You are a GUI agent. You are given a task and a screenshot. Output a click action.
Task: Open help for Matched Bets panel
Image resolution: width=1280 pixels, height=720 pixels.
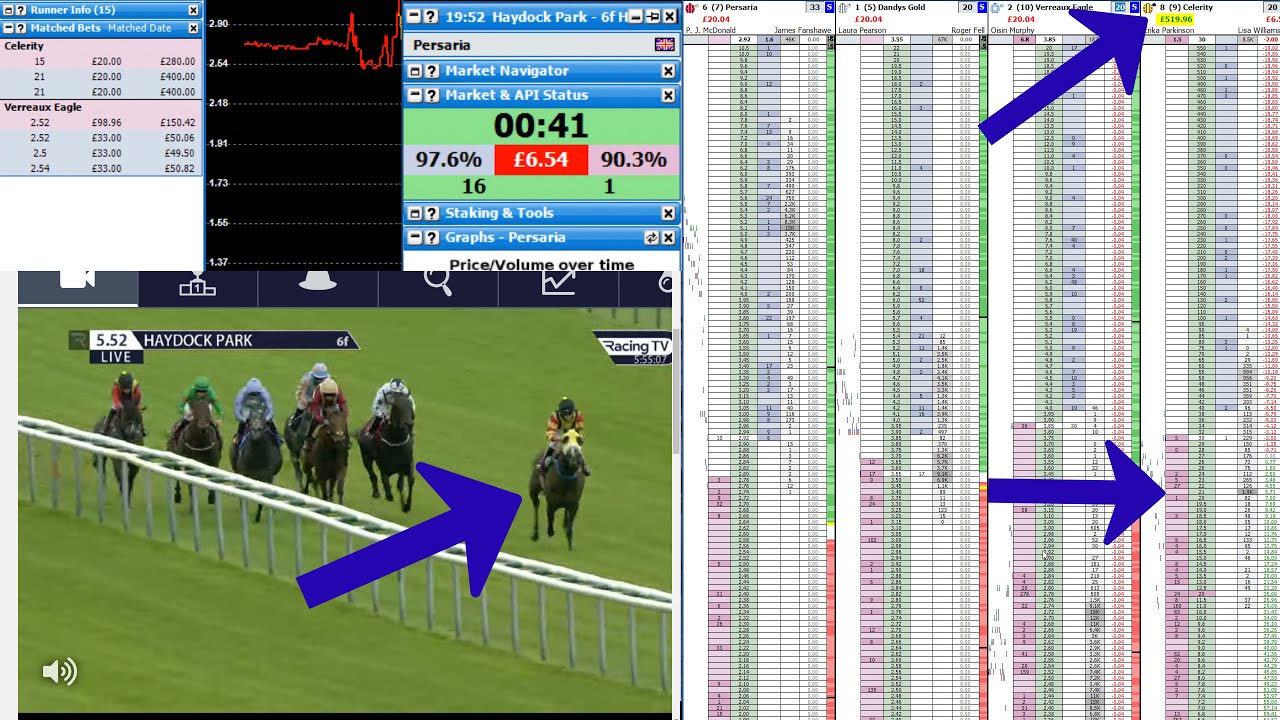21,28
